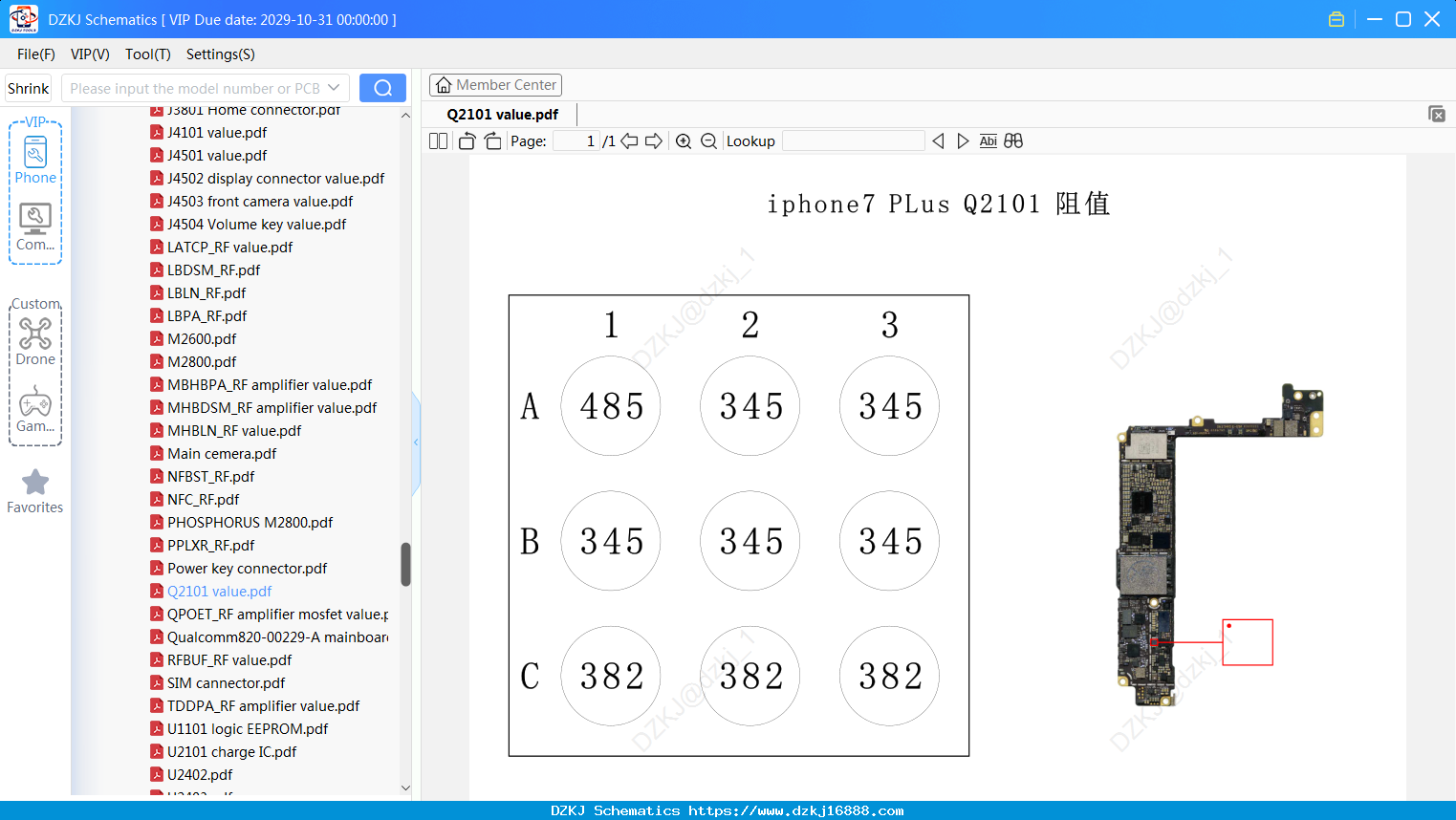Rotate page clockwise
Screen dimensions: 1456x820
click(492, 140)
